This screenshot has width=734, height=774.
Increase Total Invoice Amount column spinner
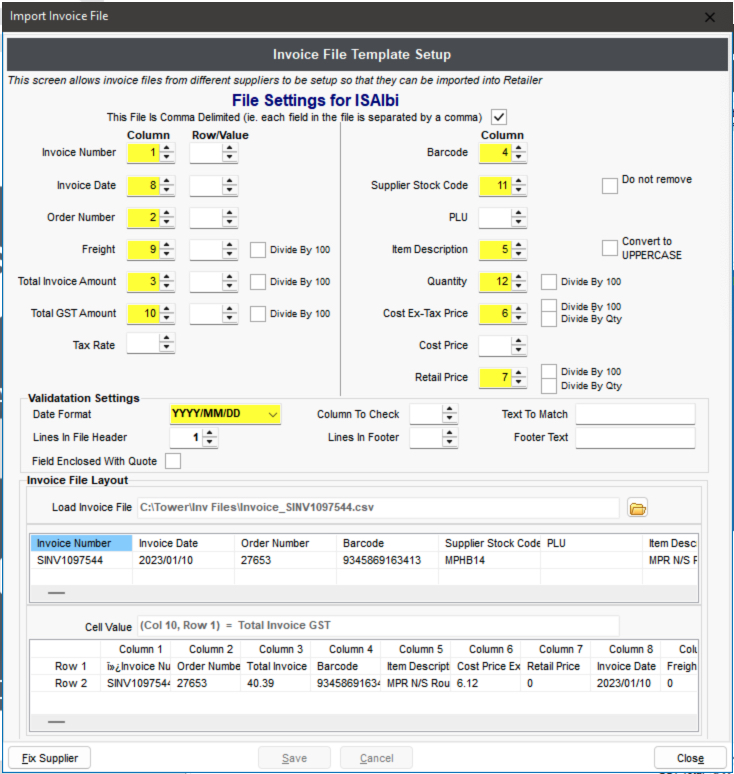click(167, 277)
